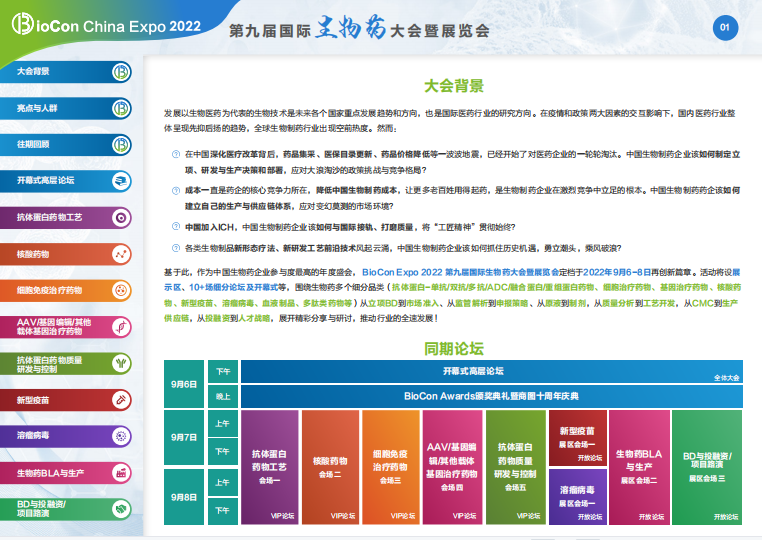Screen dimensions: 762x540
Task: Click the icon on the 抗体蛋白药物工艺 sidebar tab
Action: (120, 216)
